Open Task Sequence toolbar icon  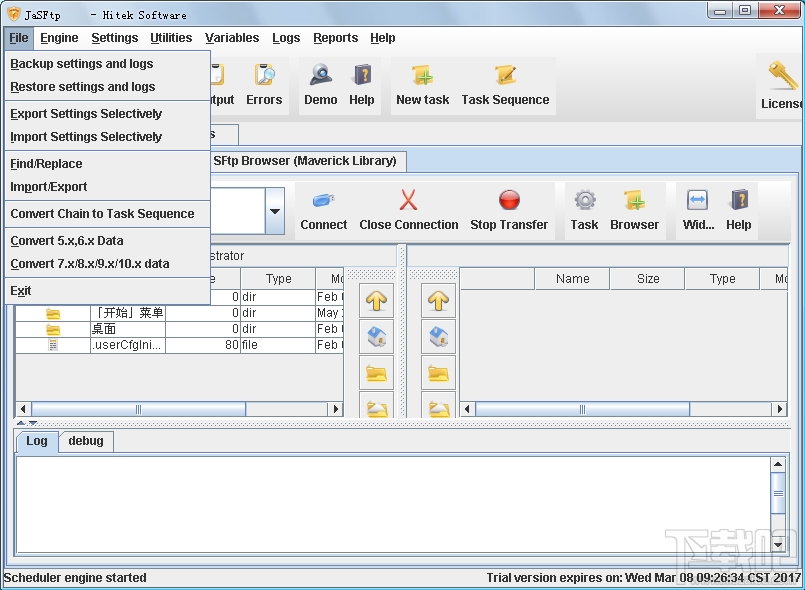(x=505, y=85)
